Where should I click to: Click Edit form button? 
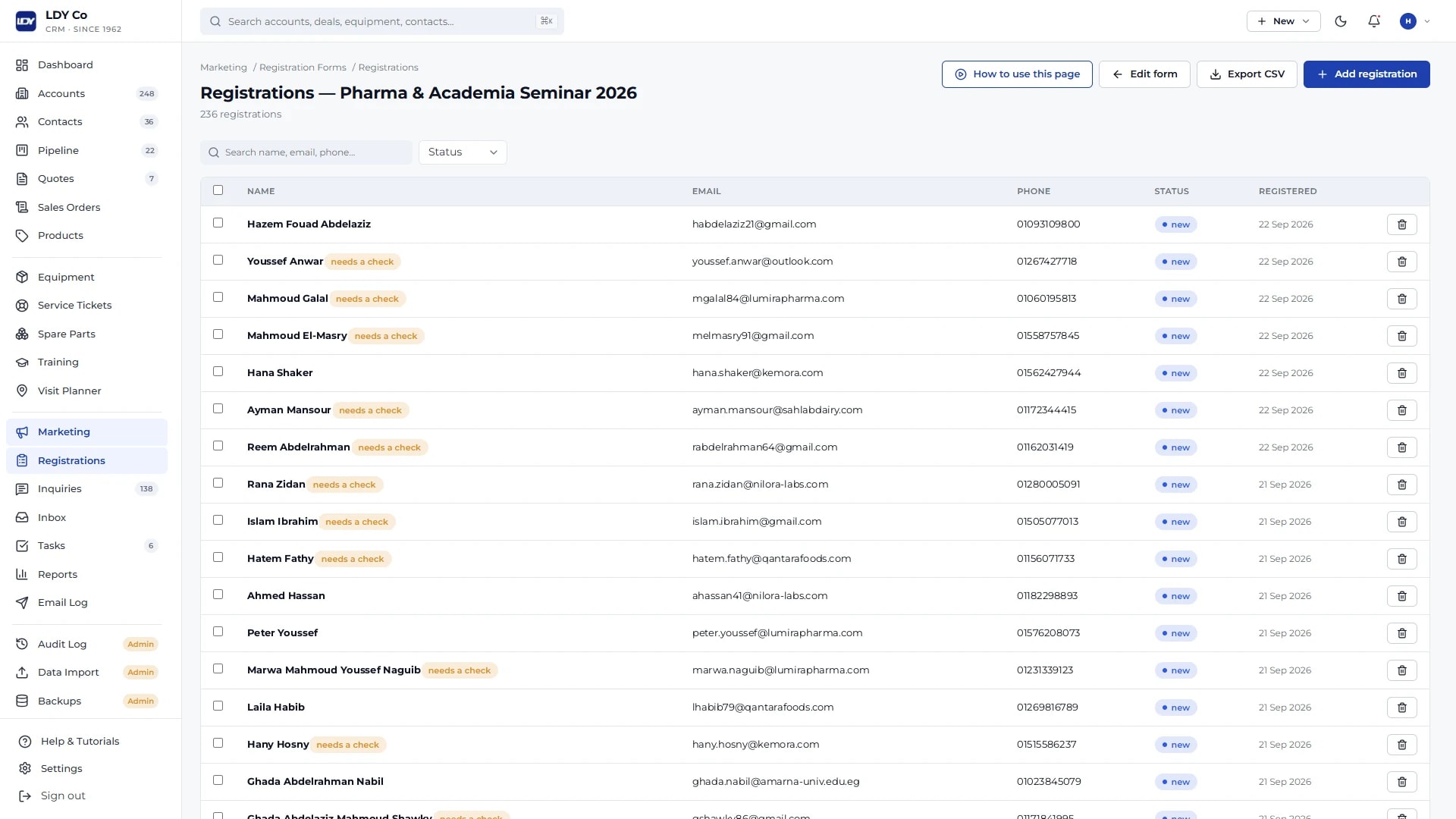point(1144,74)
